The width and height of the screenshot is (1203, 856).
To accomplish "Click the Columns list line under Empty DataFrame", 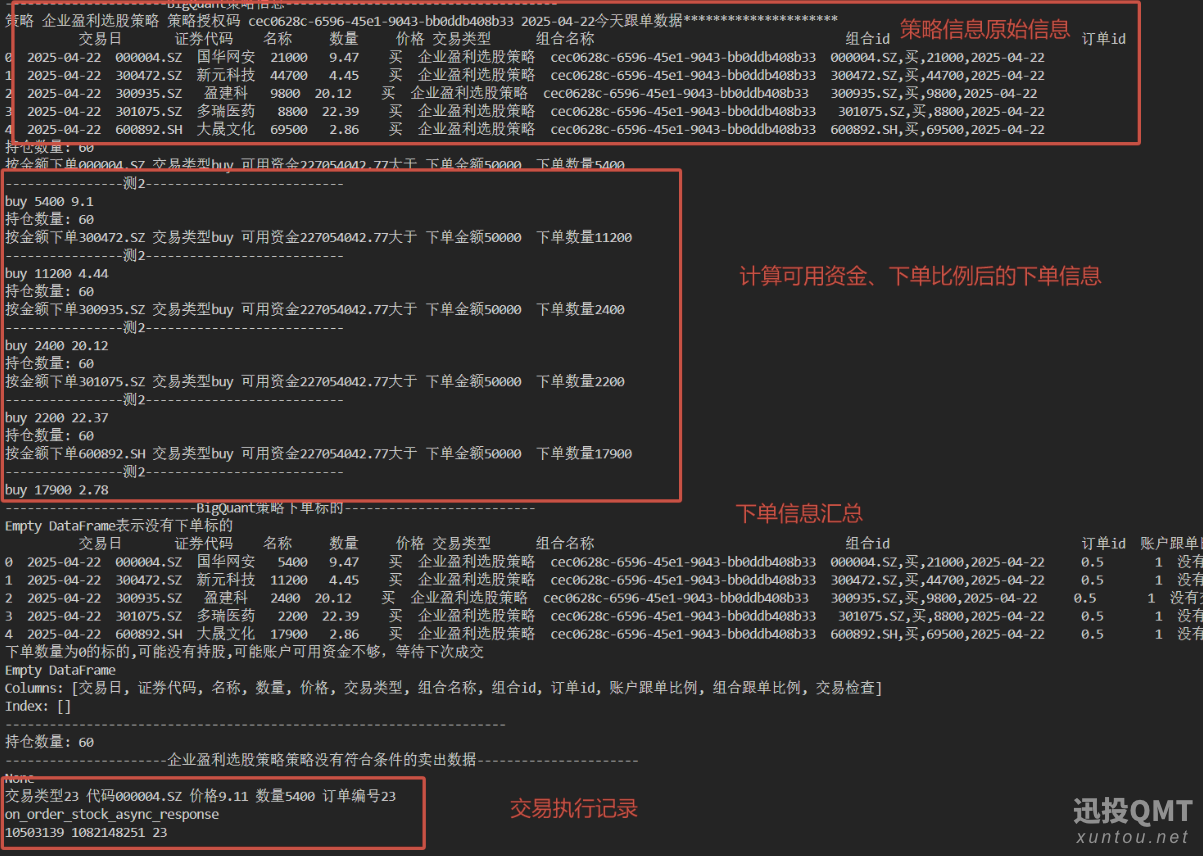I will 442,688.
